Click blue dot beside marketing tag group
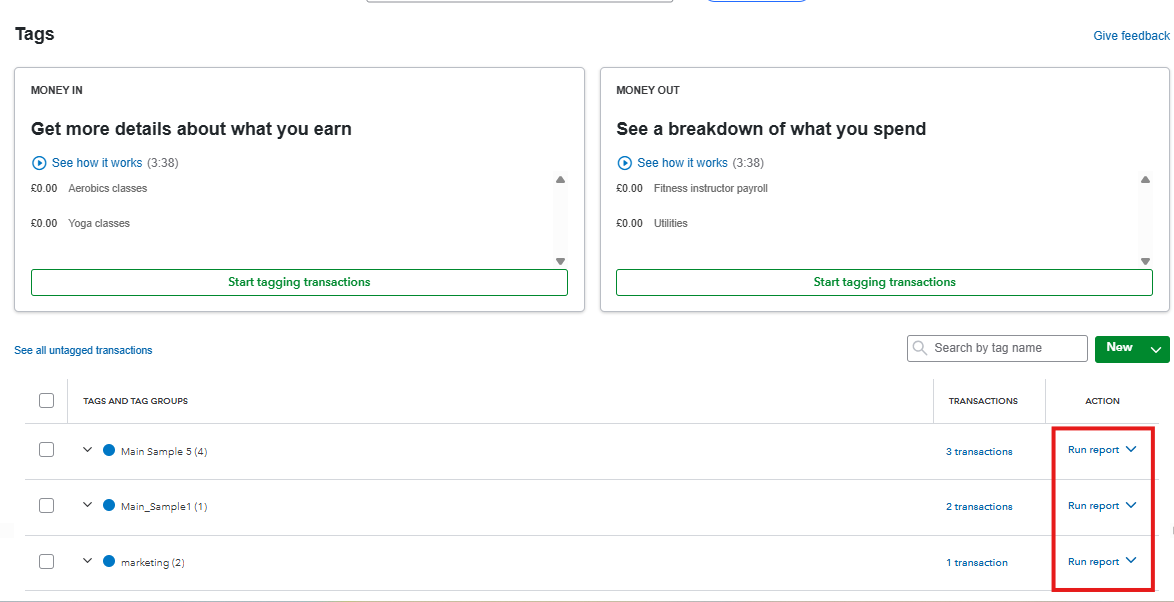 pos(109,562)
